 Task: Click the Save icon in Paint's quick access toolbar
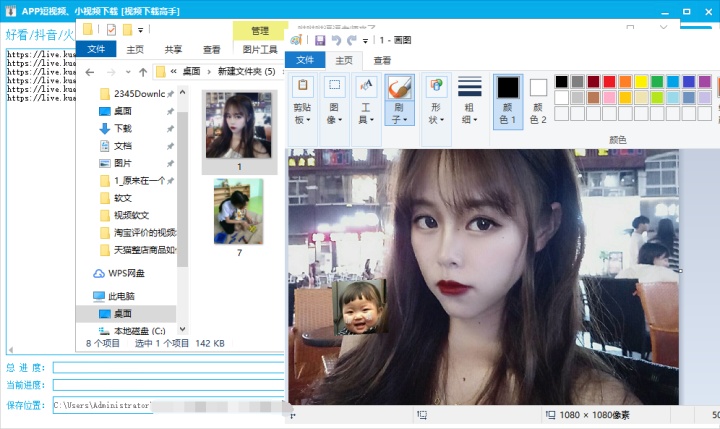[320, 40]
